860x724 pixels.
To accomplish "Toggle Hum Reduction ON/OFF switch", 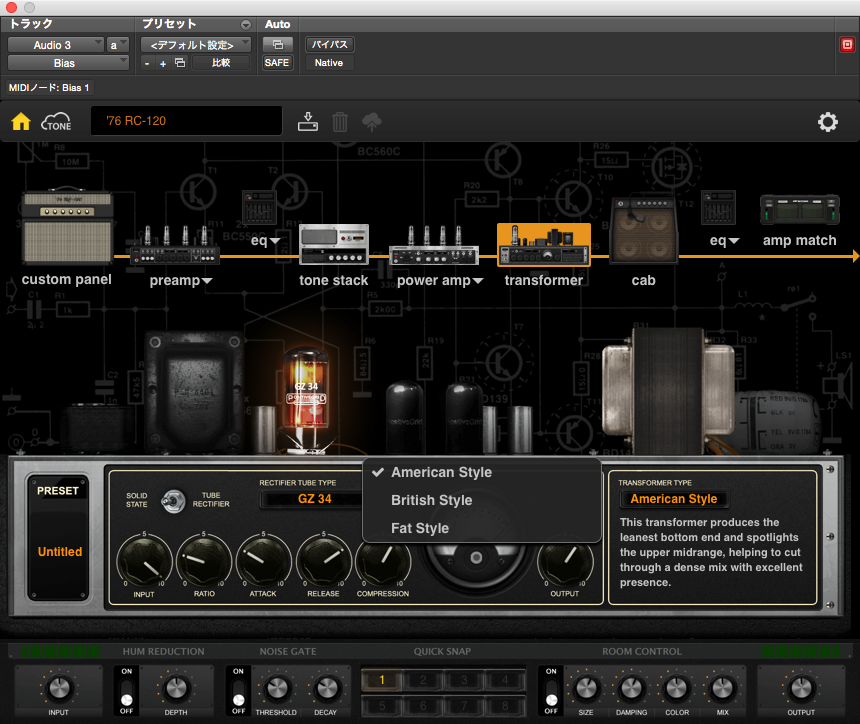I will pyautogui.click(x=127, y=691).
